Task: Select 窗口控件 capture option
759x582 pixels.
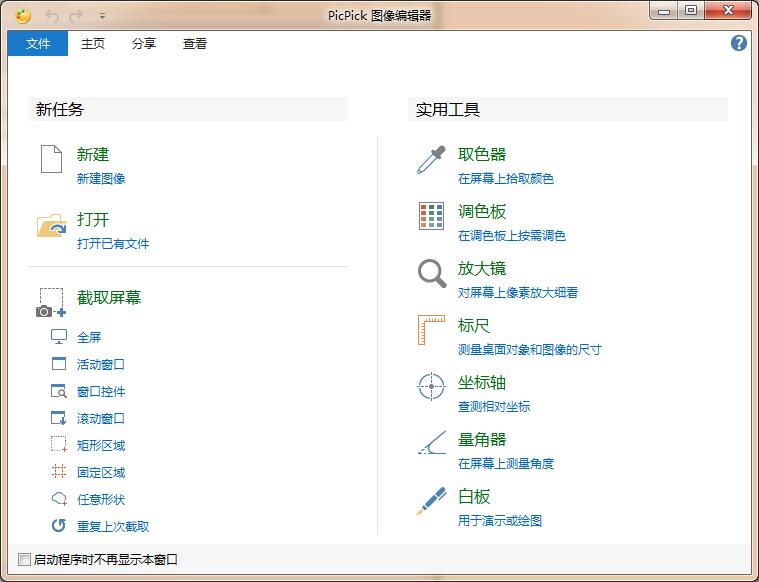Action: coord(101,391)
